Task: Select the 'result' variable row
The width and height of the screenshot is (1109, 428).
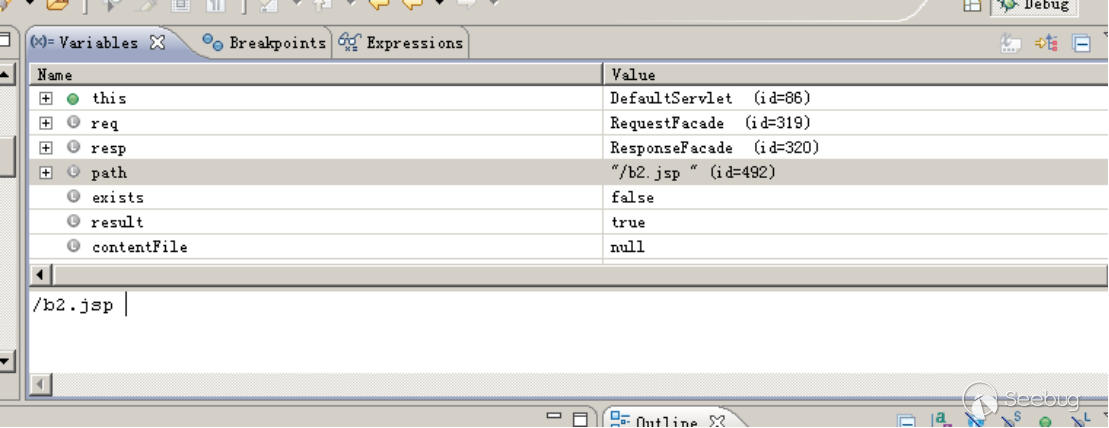Action: [x=569, y=222]
